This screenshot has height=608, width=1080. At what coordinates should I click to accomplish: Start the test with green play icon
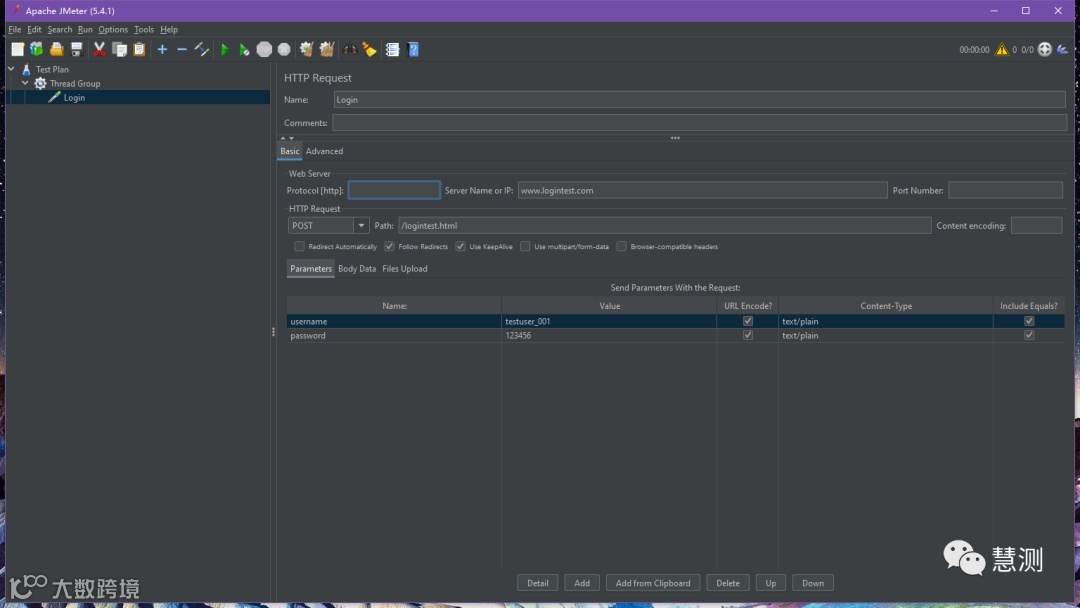coord(224,49)
